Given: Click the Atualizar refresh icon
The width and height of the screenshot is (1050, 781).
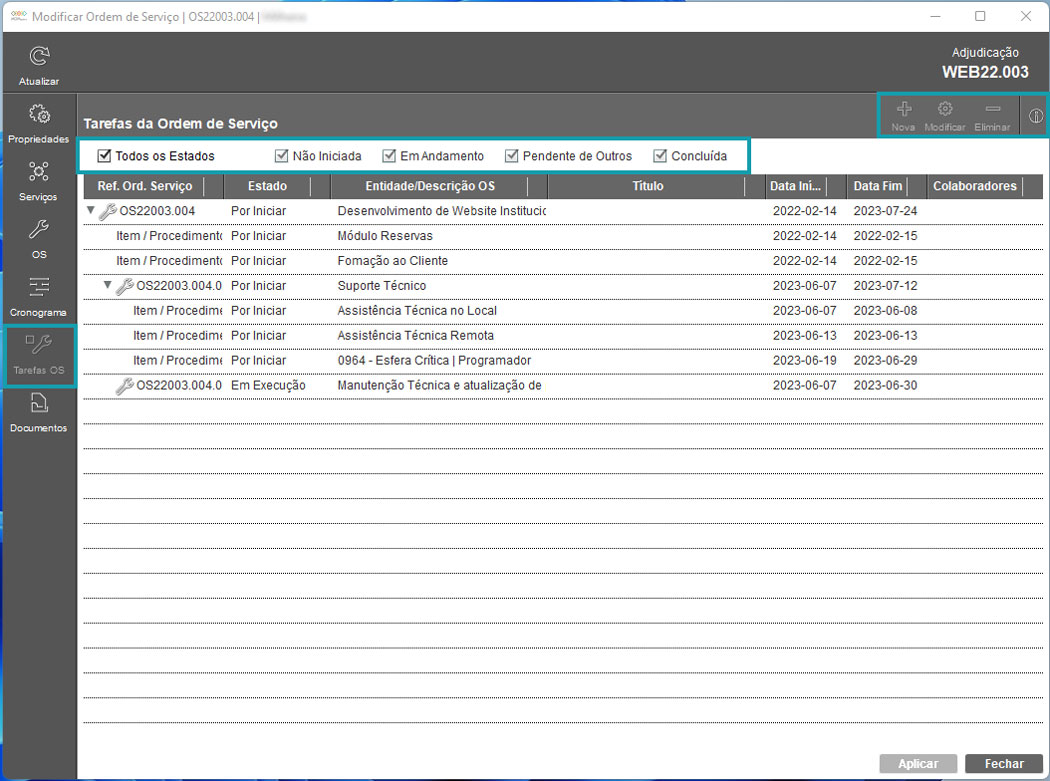Looking at the screenshot, I should pyautogui.click(x=38, y=57).
